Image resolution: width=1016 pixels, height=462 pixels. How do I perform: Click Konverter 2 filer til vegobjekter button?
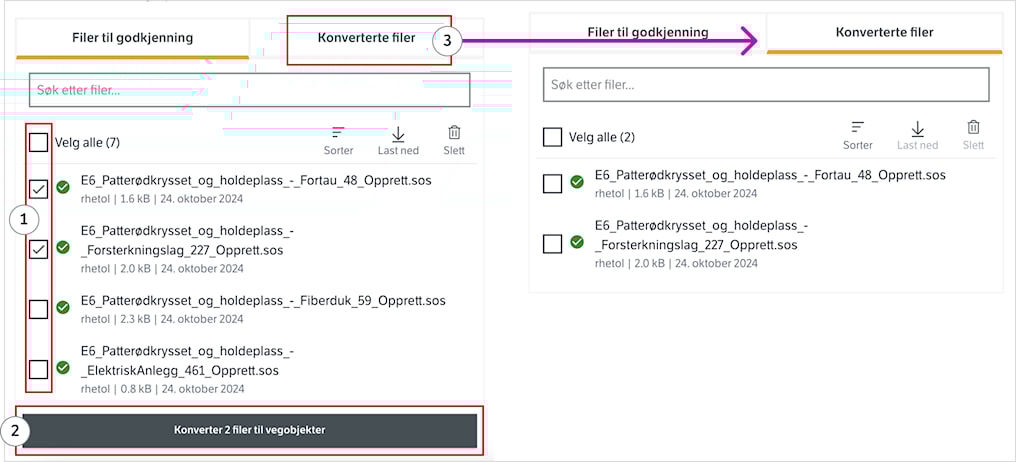(x=249, y=430)
